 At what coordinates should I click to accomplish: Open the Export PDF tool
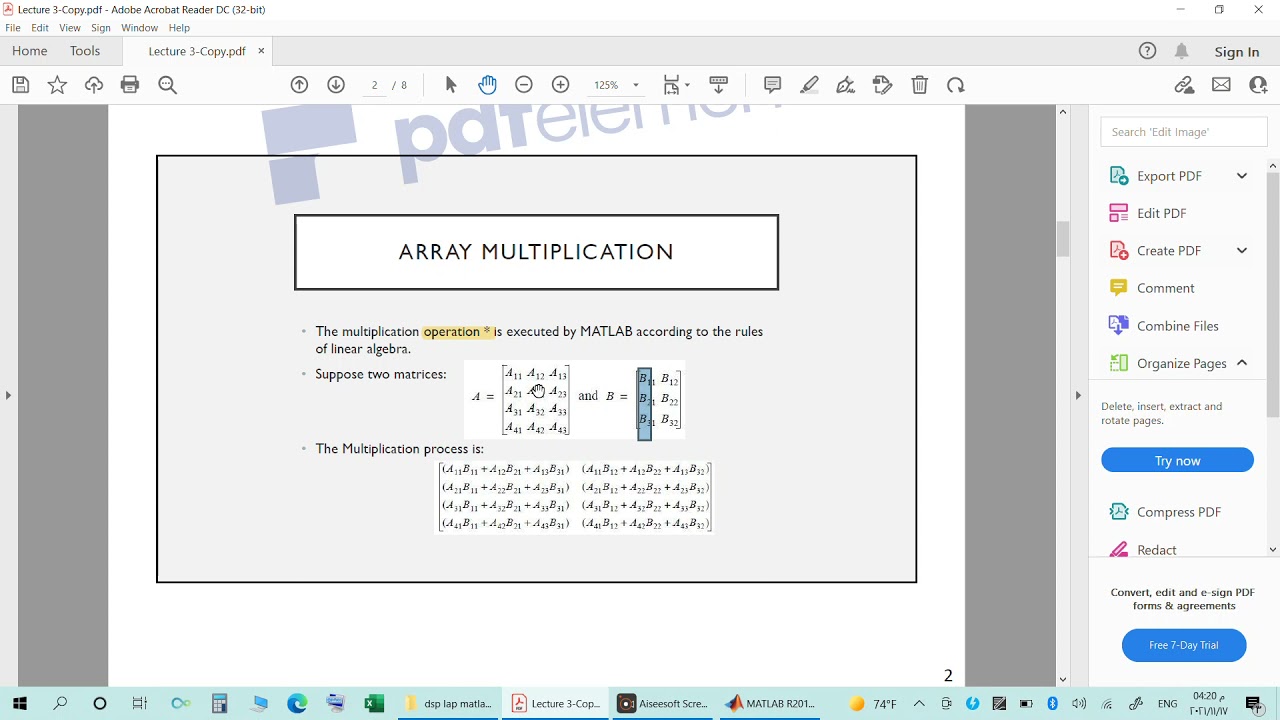(1157, 176)
